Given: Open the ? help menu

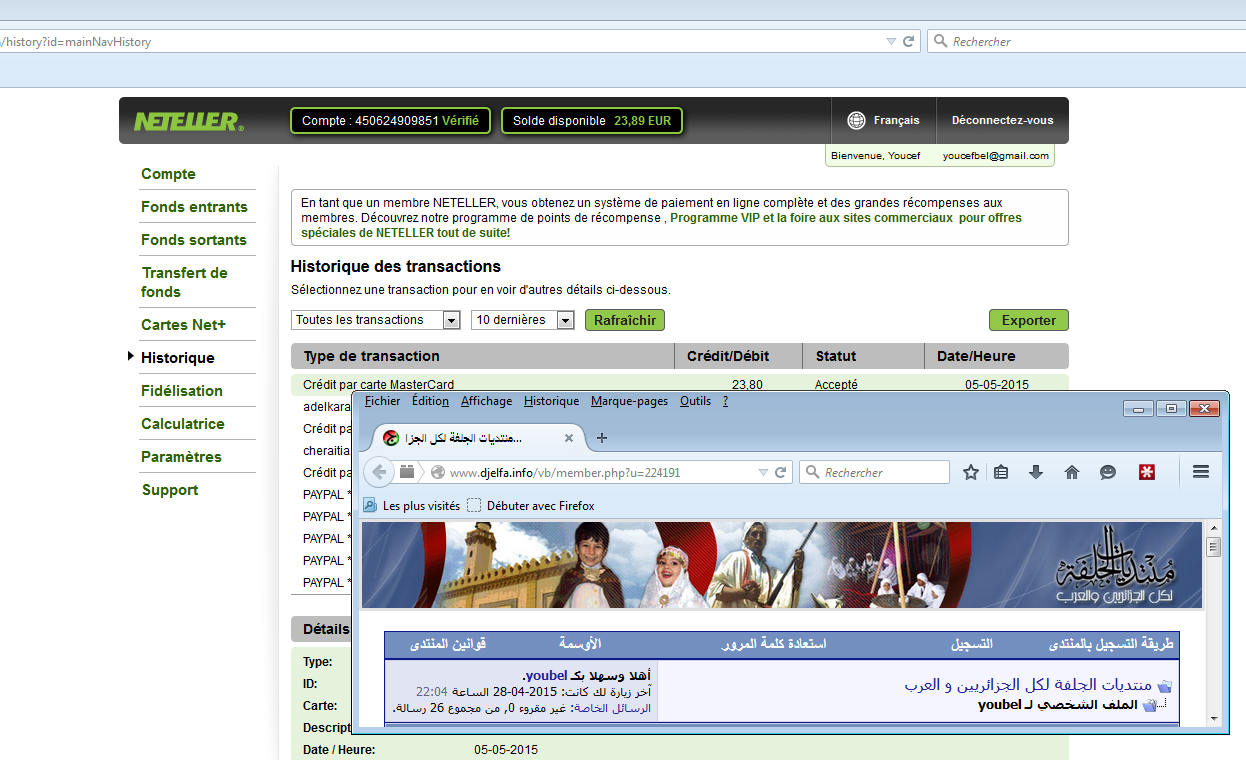Looking at the screenshot, I should tap(725, 401).
